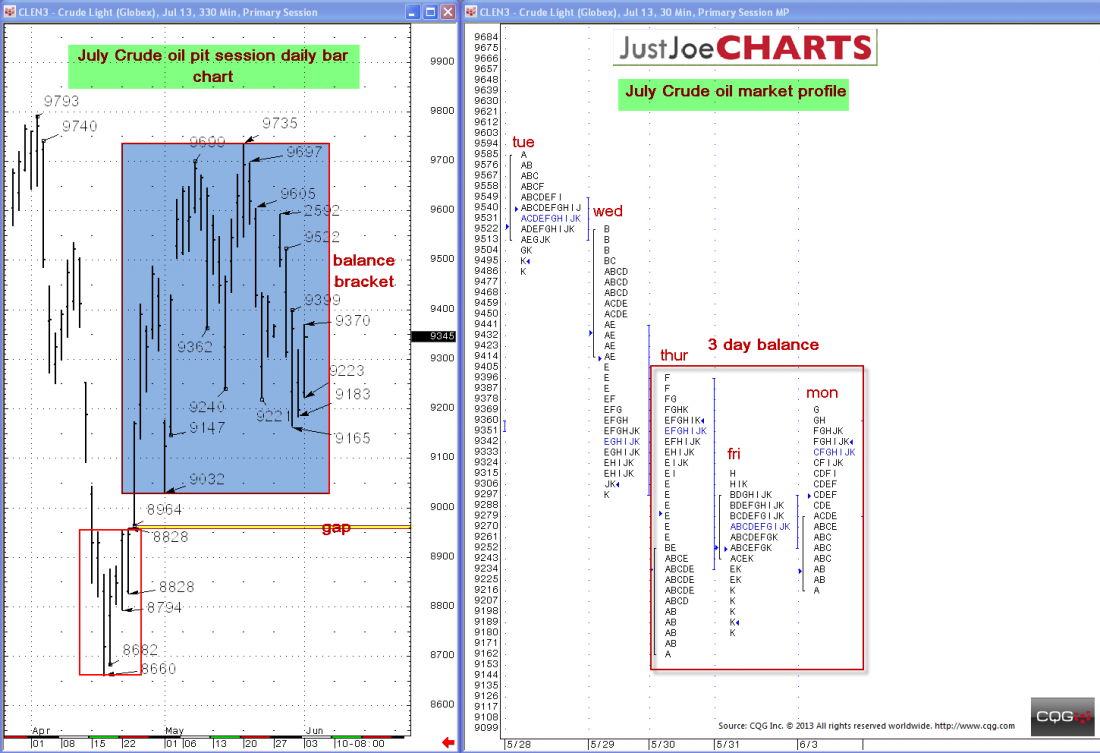Click the green 'July Crude oil market profile' label
This screenshot has height=753, width=1100.
[x=735, y=92]
